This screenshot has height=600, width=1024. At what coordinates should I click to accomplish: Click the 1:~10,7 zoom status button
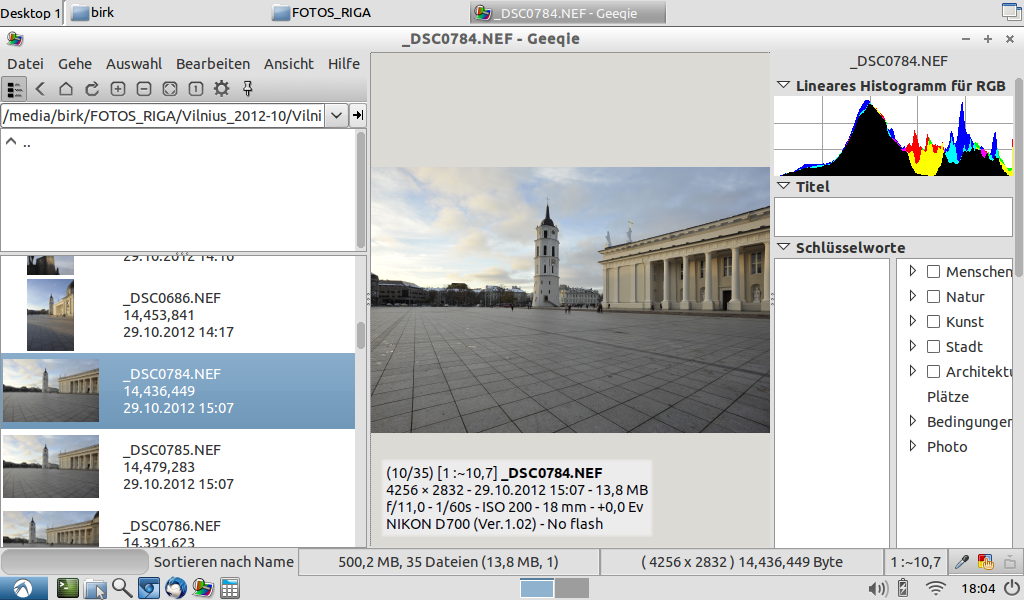pyautogui.click(x=915, y=562)
